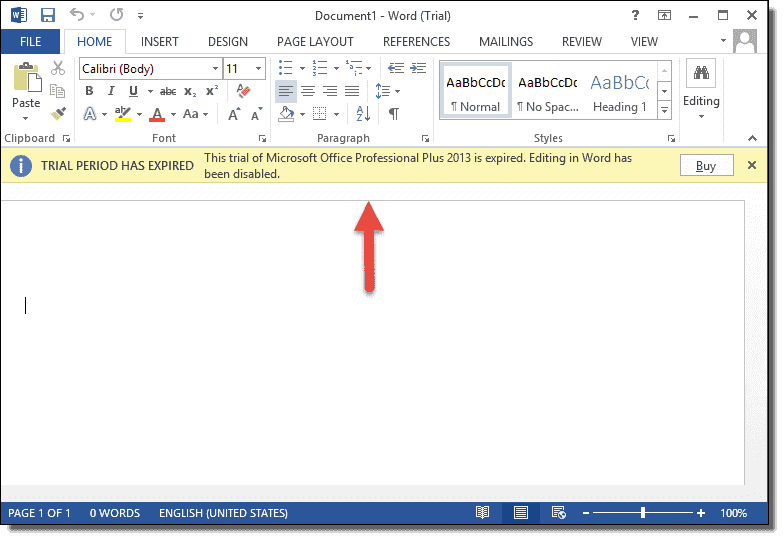Toggle Show/Hide paragraph marks
Screen dimensions: 784x540
[x=394, y=114]
